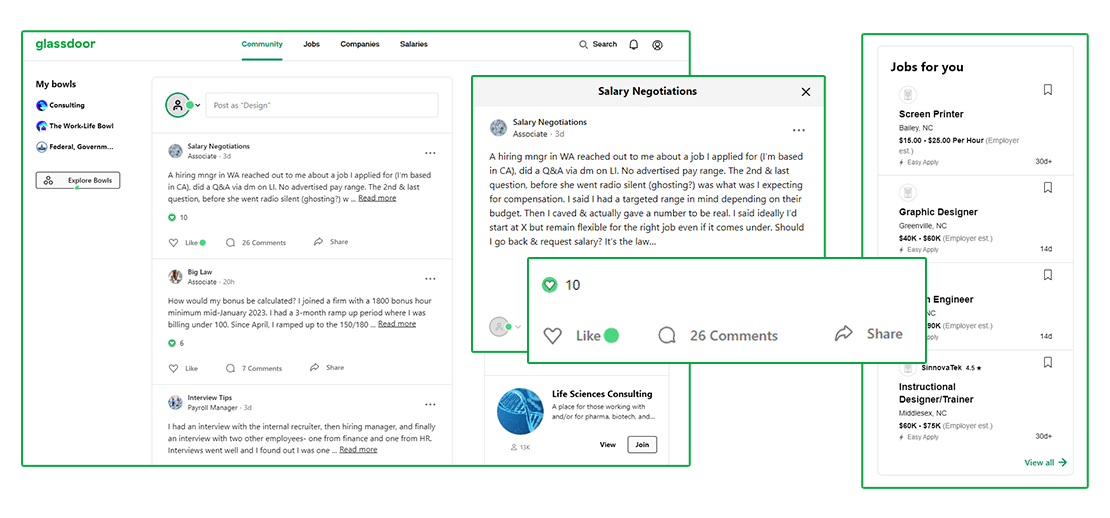1110x518 pixels.
Task: Click the 6 reactions count on Big Law post
Action: coord(176,343)
